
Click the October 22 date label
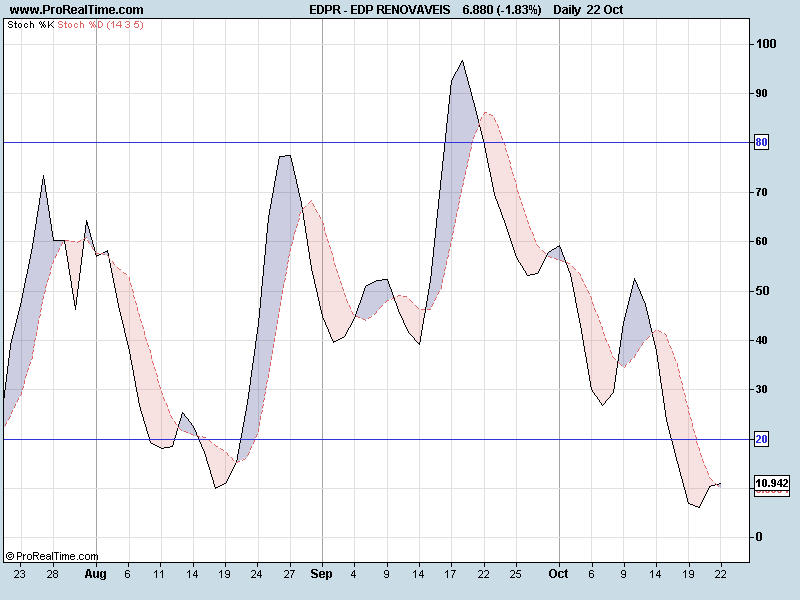(720, 574)
